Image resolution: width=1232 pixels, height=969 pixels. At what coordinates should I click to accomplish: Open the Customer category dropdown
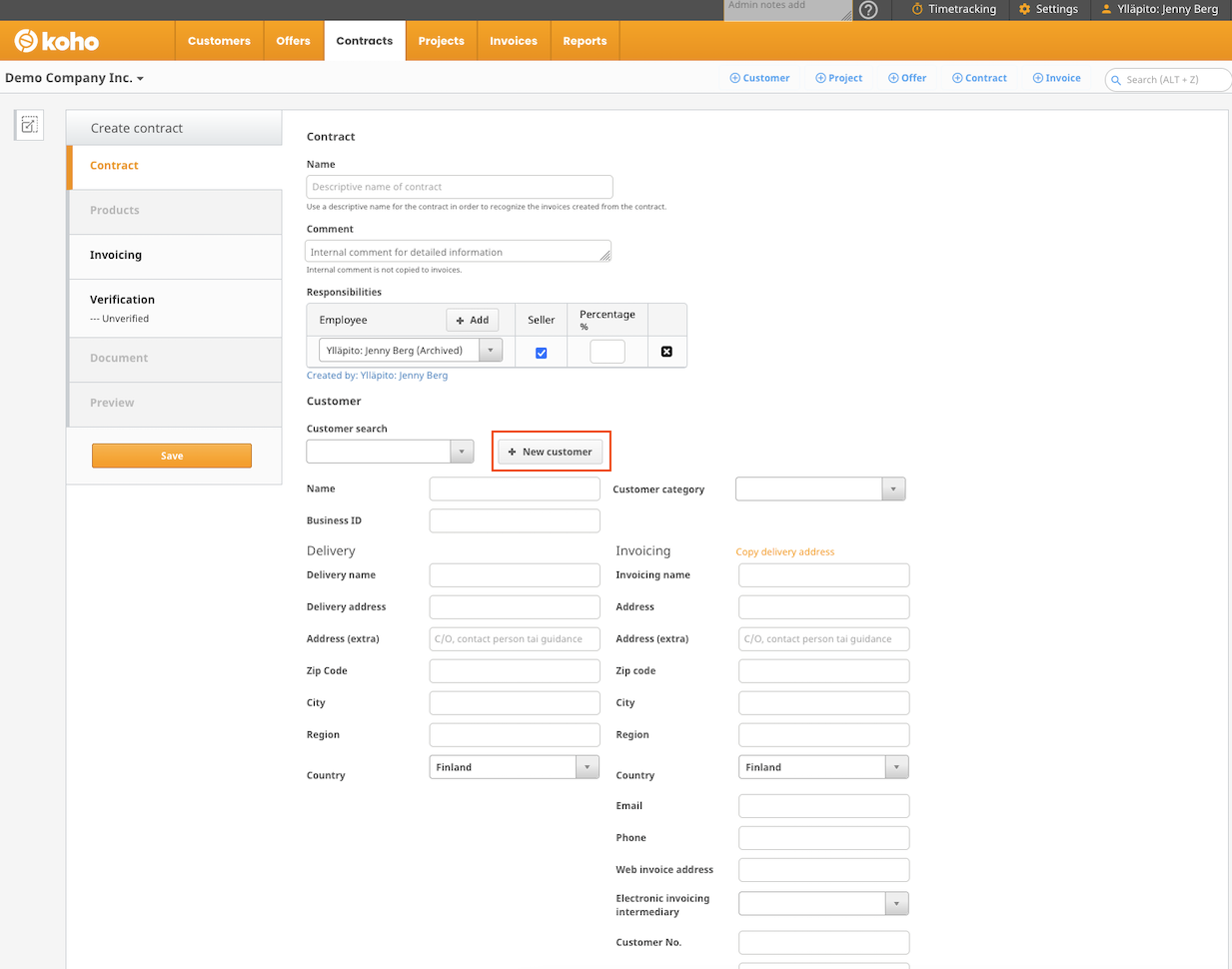click(x=820, y=489)
